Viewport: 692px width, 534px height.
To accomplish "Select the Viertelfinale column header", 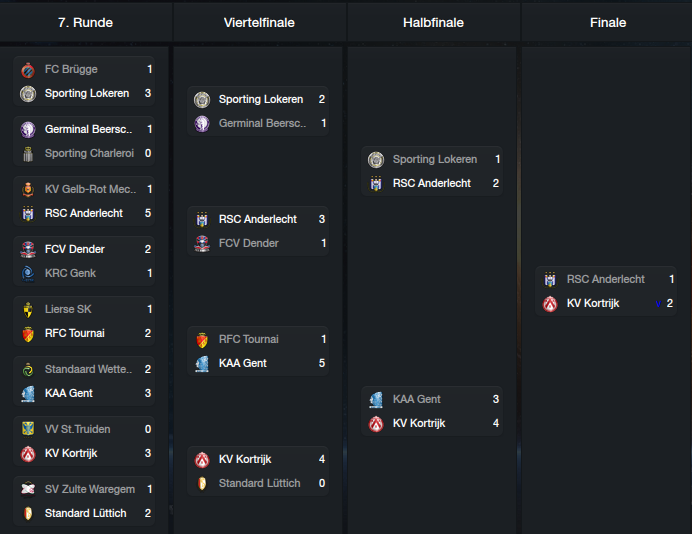I will (260, 23).
